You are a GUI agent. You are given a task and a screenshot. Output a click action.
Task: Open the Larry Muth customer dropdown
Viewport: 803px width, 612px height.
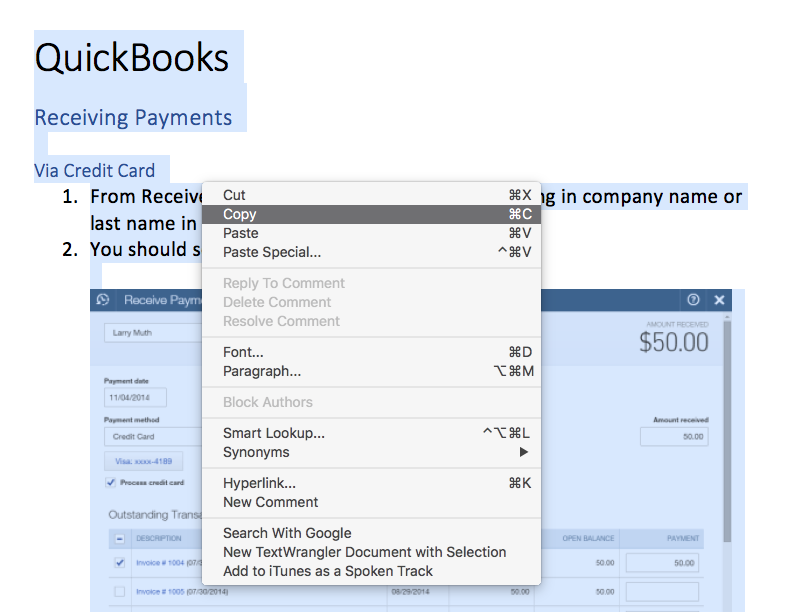click(x=152, y=332)
